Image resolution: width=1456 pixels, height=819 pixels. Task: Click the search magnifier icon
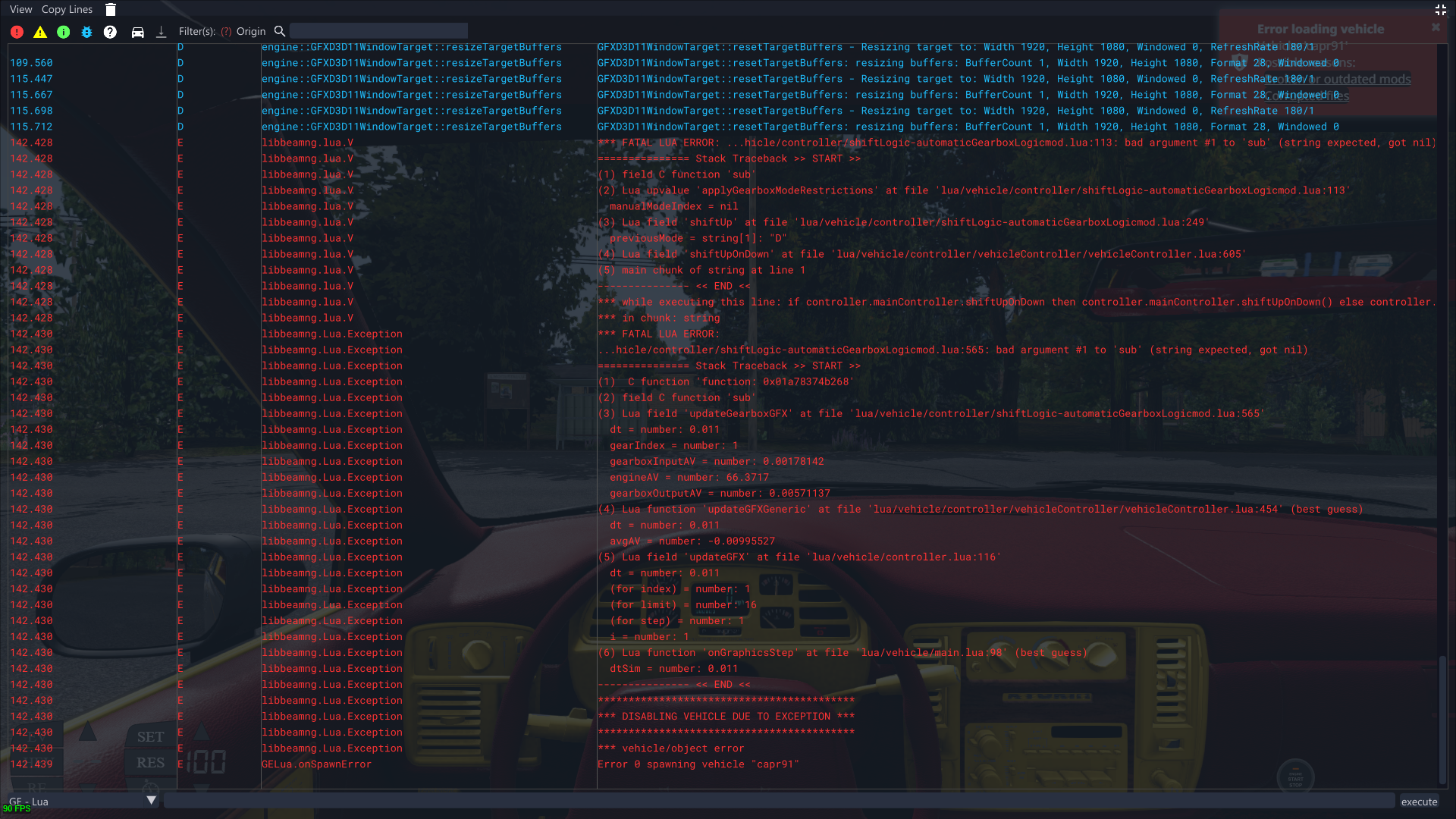pyautogui.click(x=280, y=31)
